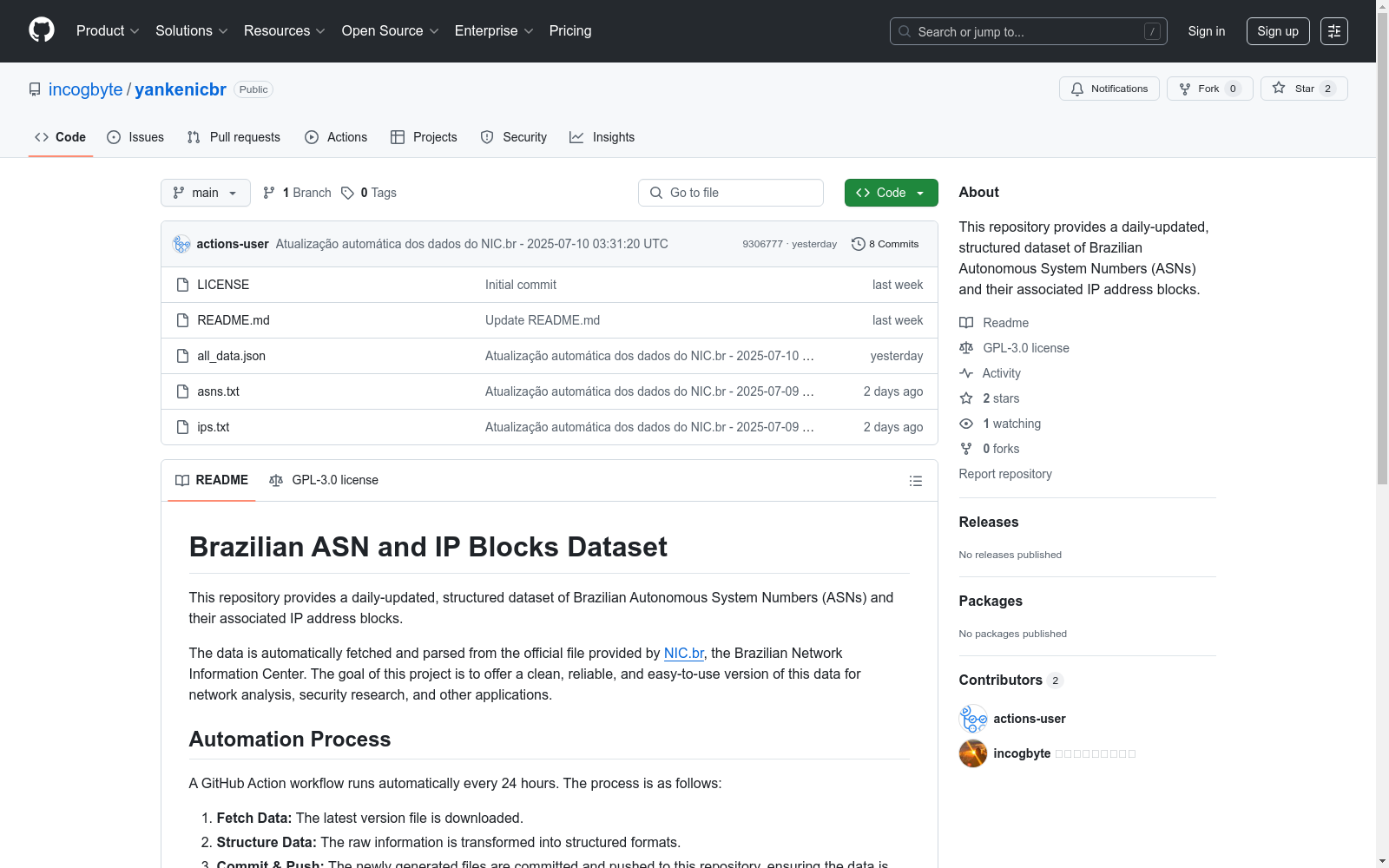The height and width of the screenshot is (868, 1389).
Task: View the 1 Branch list
Action: point(297,193)
